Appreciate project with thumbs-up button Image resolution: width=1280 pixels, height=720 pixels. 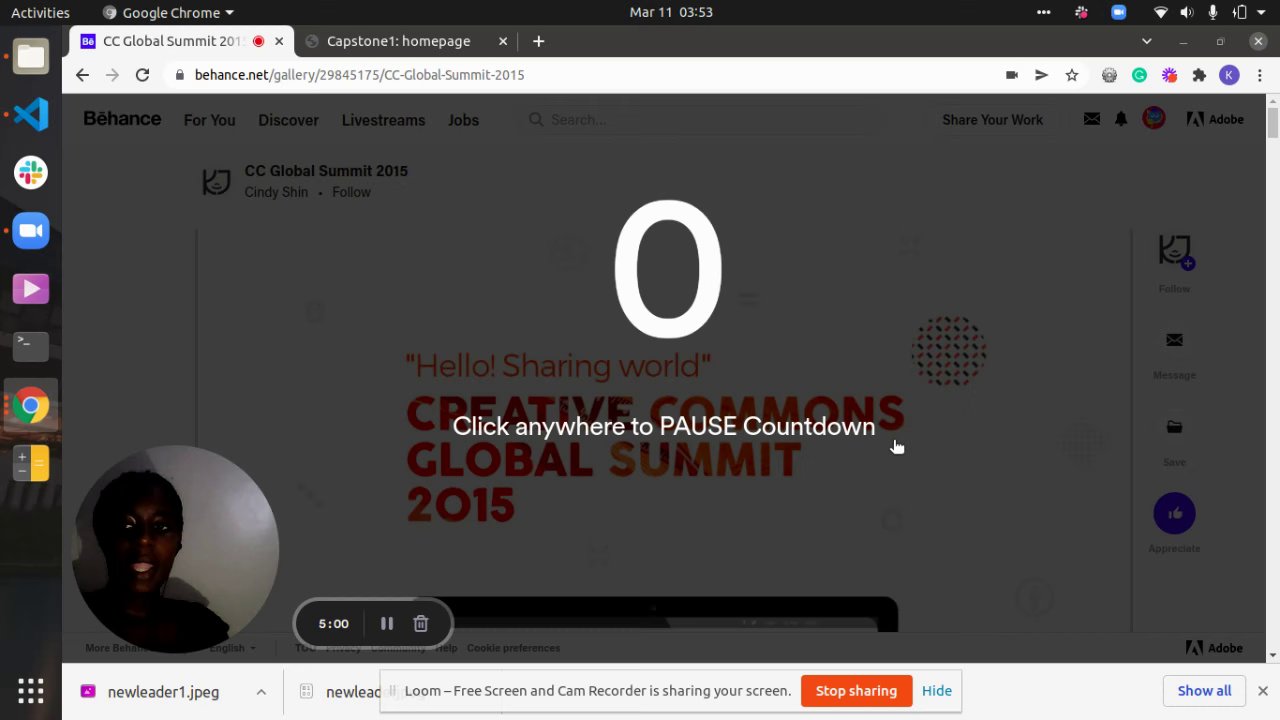(1175, 514)
